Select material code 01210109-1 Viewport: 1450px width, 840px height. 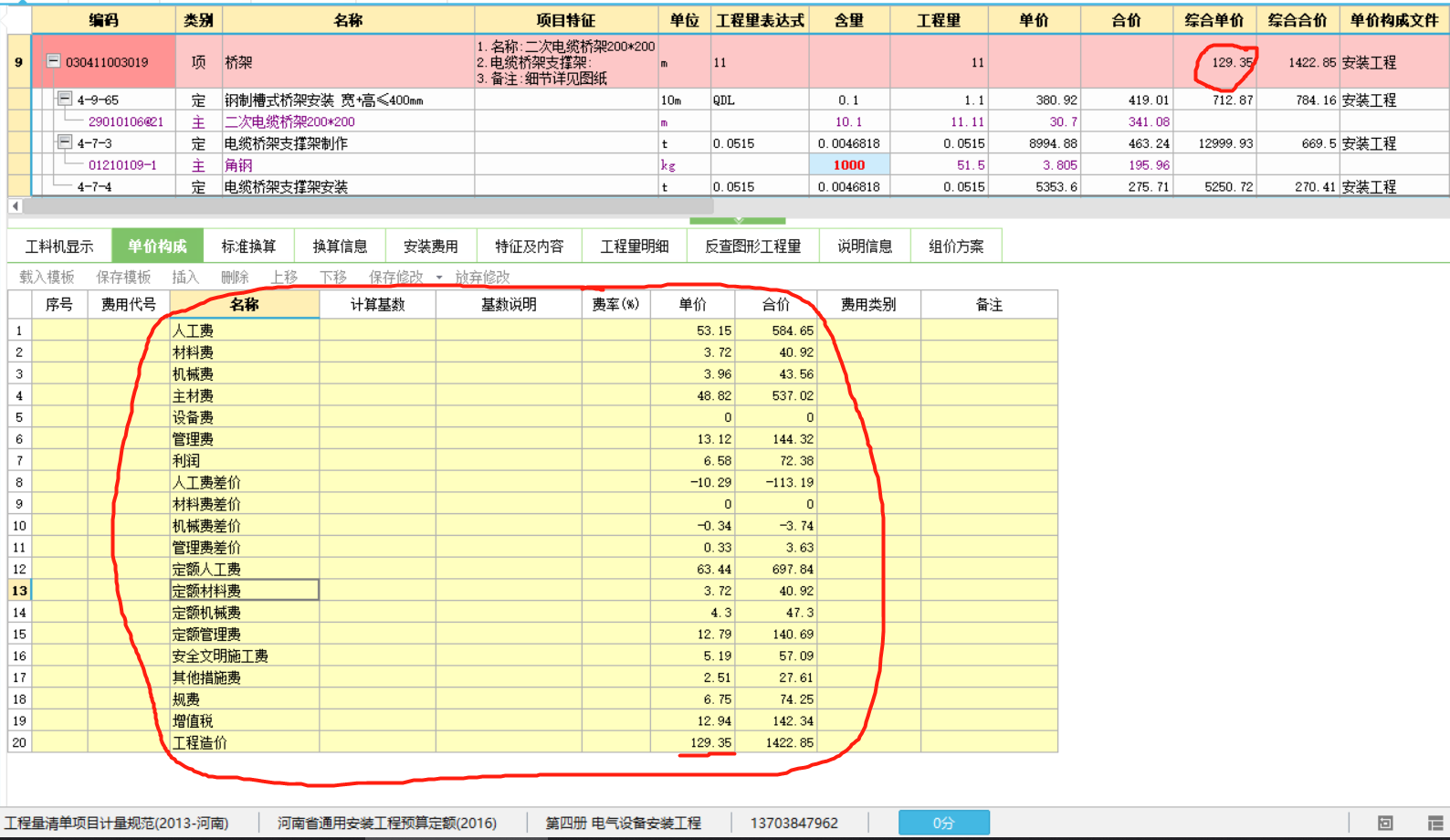[x=122, y=165]
